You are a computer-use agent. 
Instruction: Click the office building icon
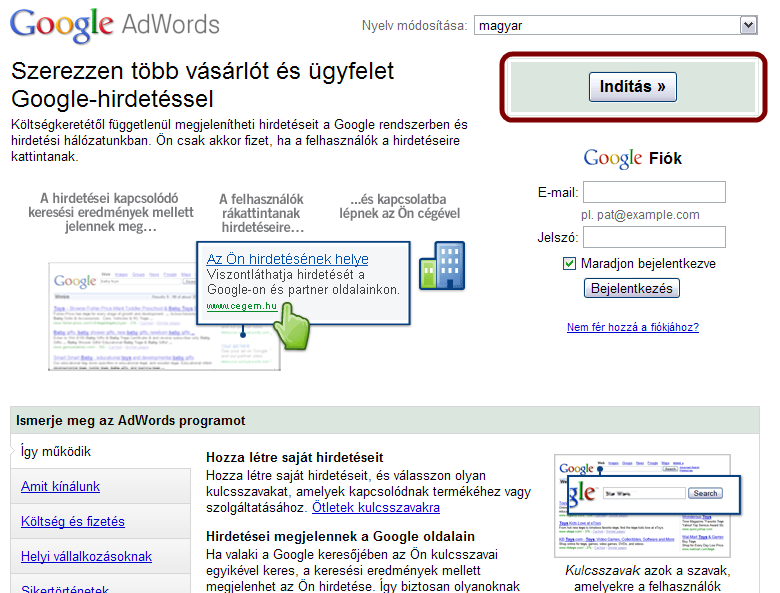click(x=442, y=265)
